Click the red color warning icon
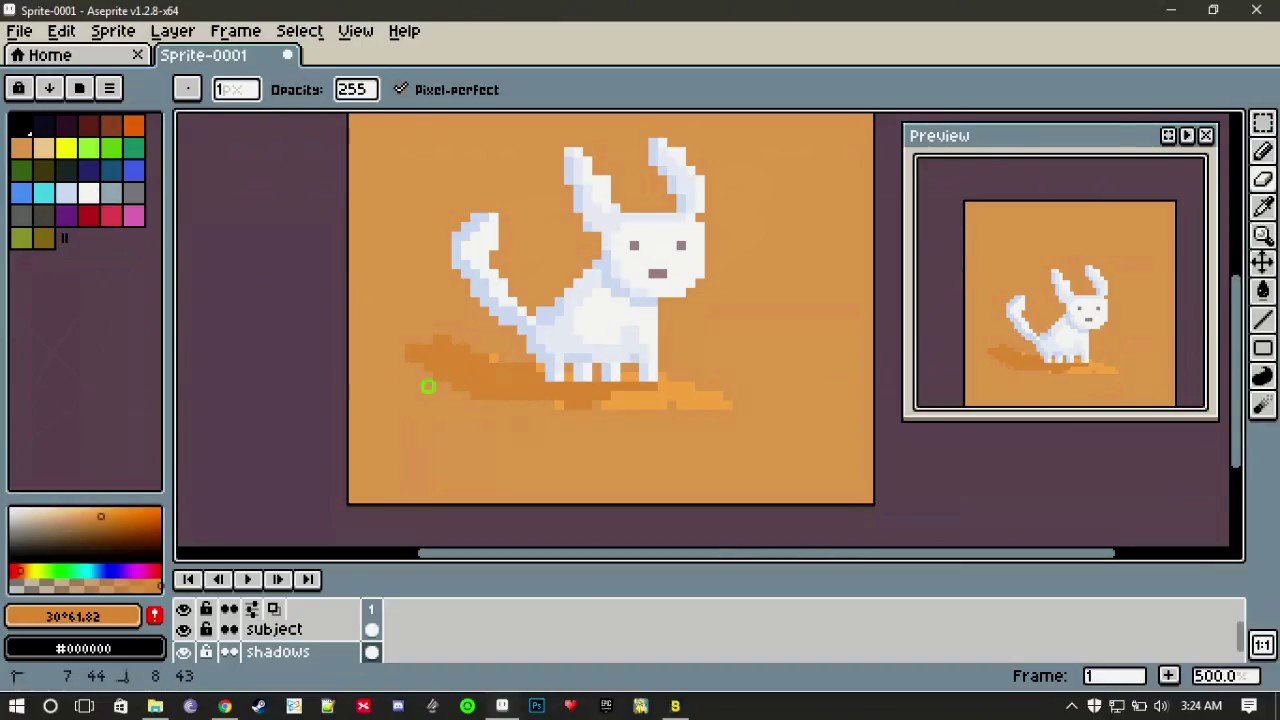Screen dimensions: 1280x720 [x=154, y=615]
